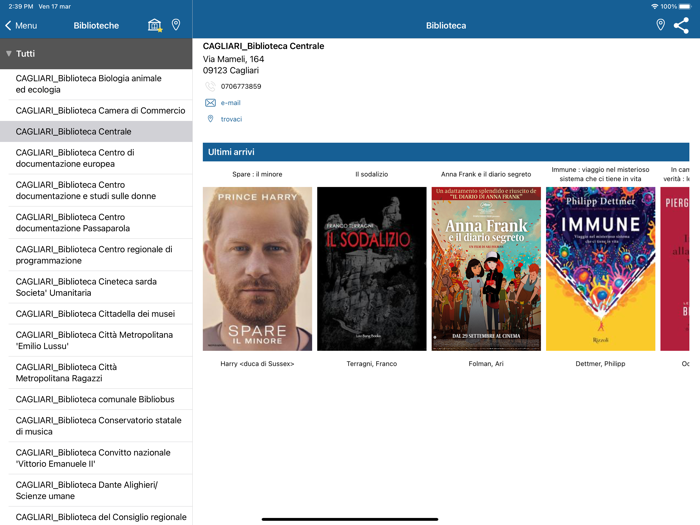
Task: Open the Spare Prince Harry book cover
Action: 257,269
